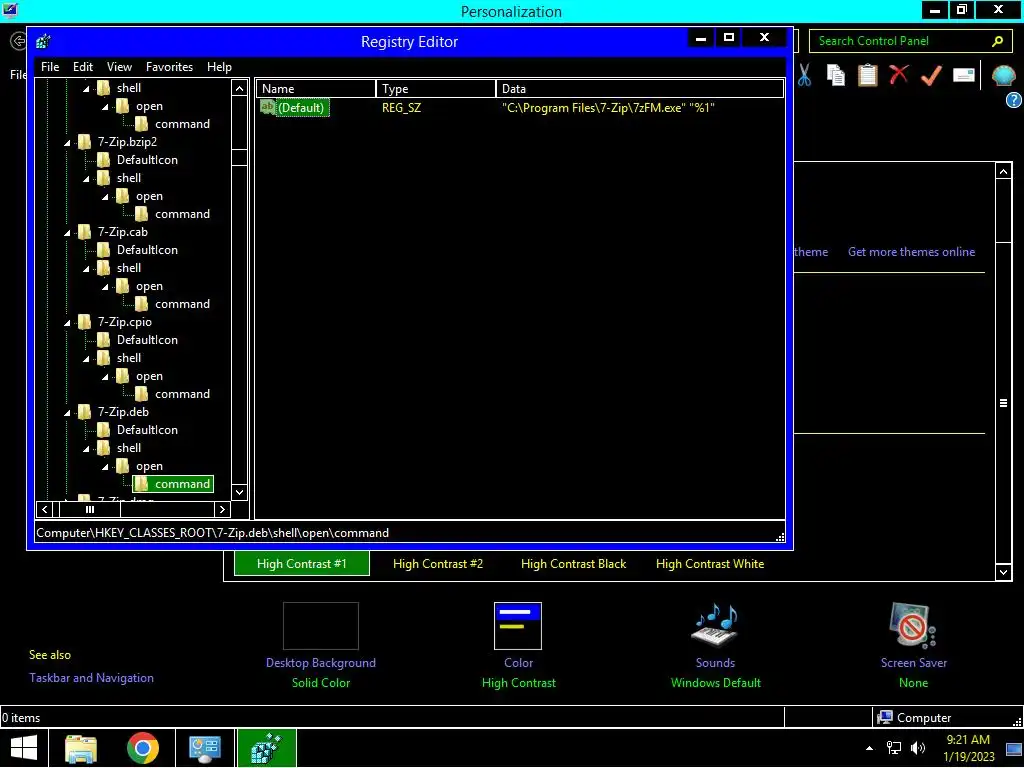Click the registry tree scroll-down arrow
This screenshot has width=1024, height=768.
point(240,492)
